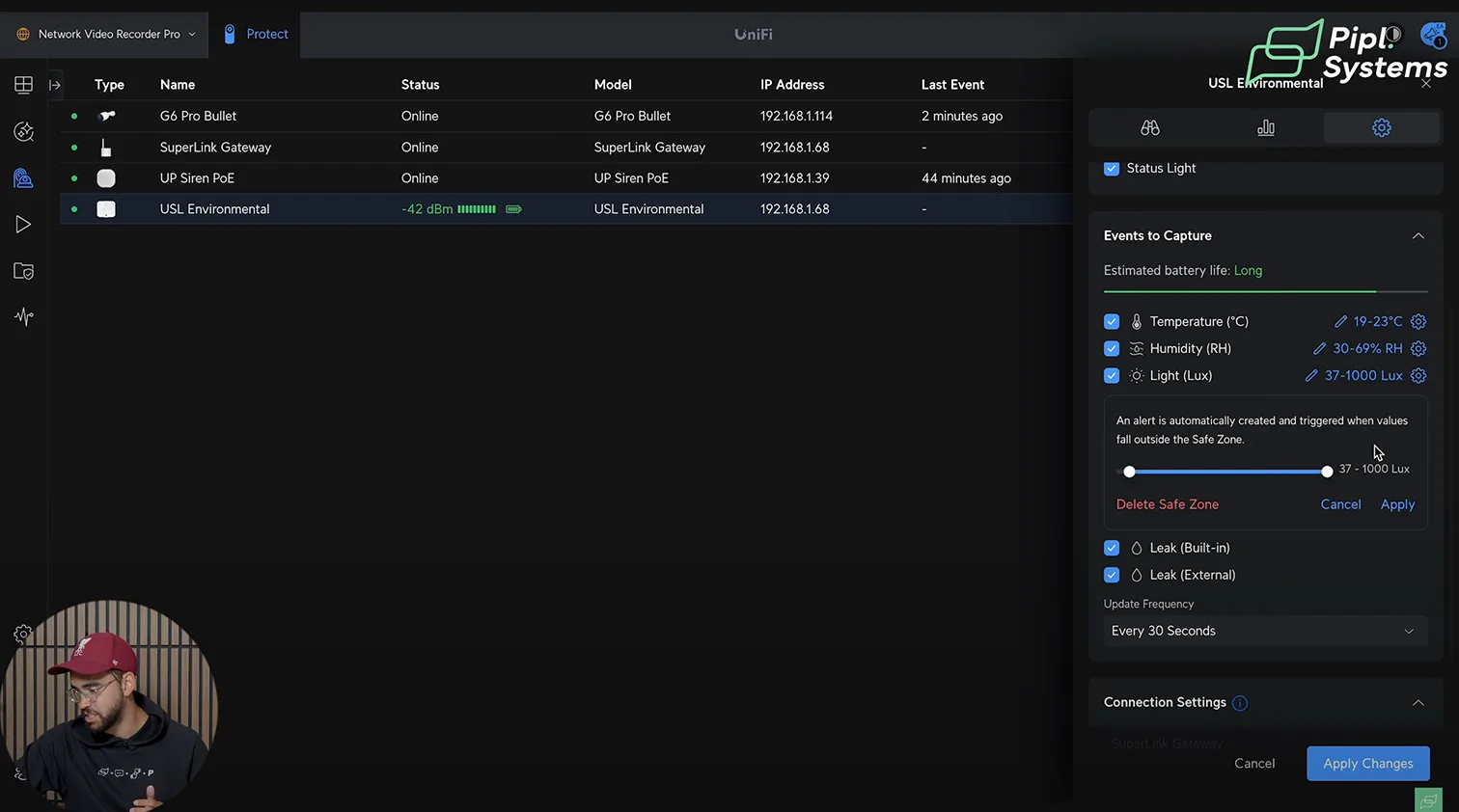The image size is (1459, 812).
Task: Switch to the Protect tab
Action: (x=256, y=34)
